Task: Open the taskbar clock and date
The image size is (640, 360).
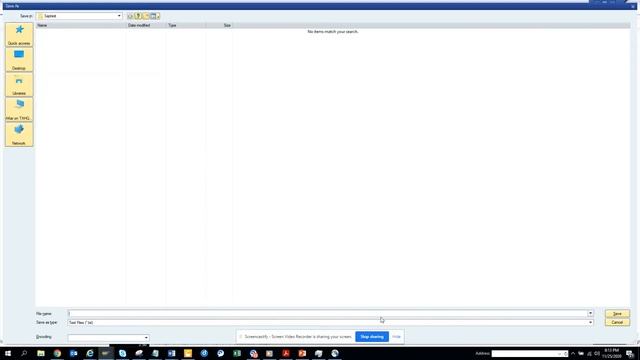Action: pyautogui.click(x=611, y=353)
